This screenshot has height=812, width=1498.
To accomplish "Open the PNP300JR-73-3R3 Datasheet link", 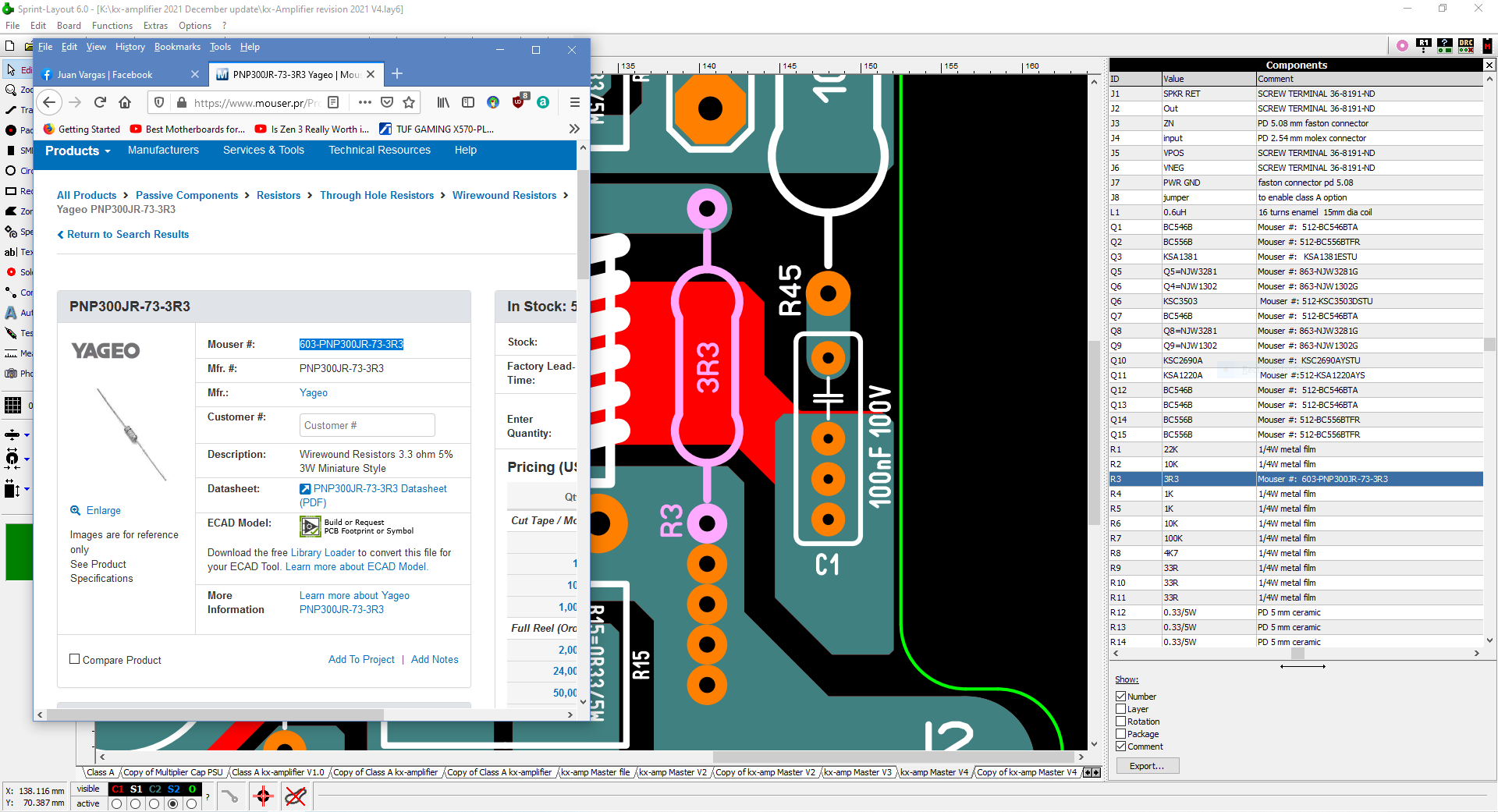I will click(x=373, y=495).
